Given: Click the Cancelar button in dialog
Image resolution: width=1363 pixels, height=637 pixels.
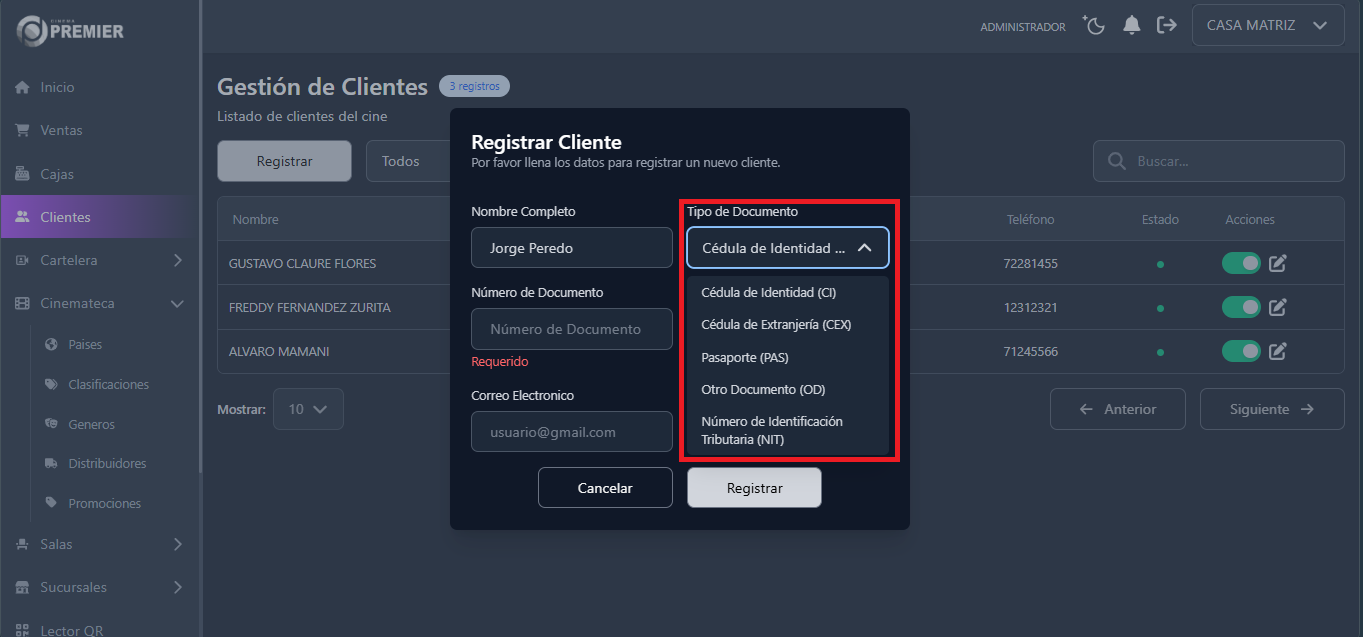Looking at the screenshot, I should click(x=605, y=488).
